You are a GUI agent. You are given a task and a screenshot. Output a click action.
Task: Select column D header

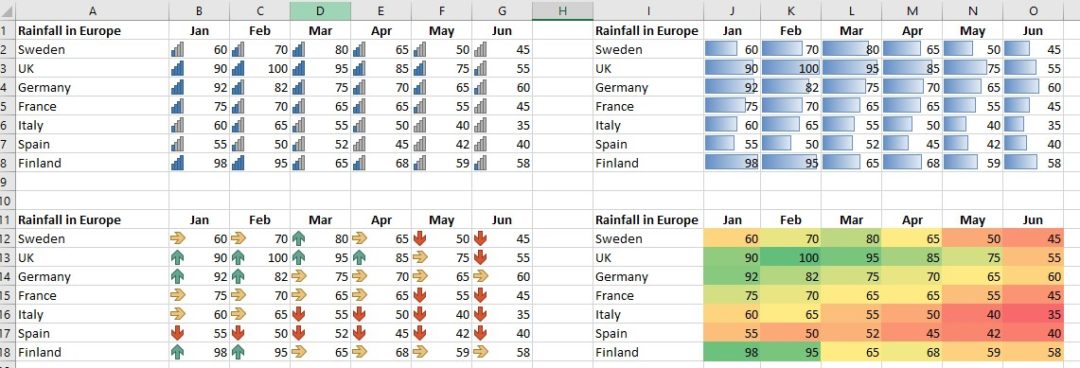tap(320, 10)
